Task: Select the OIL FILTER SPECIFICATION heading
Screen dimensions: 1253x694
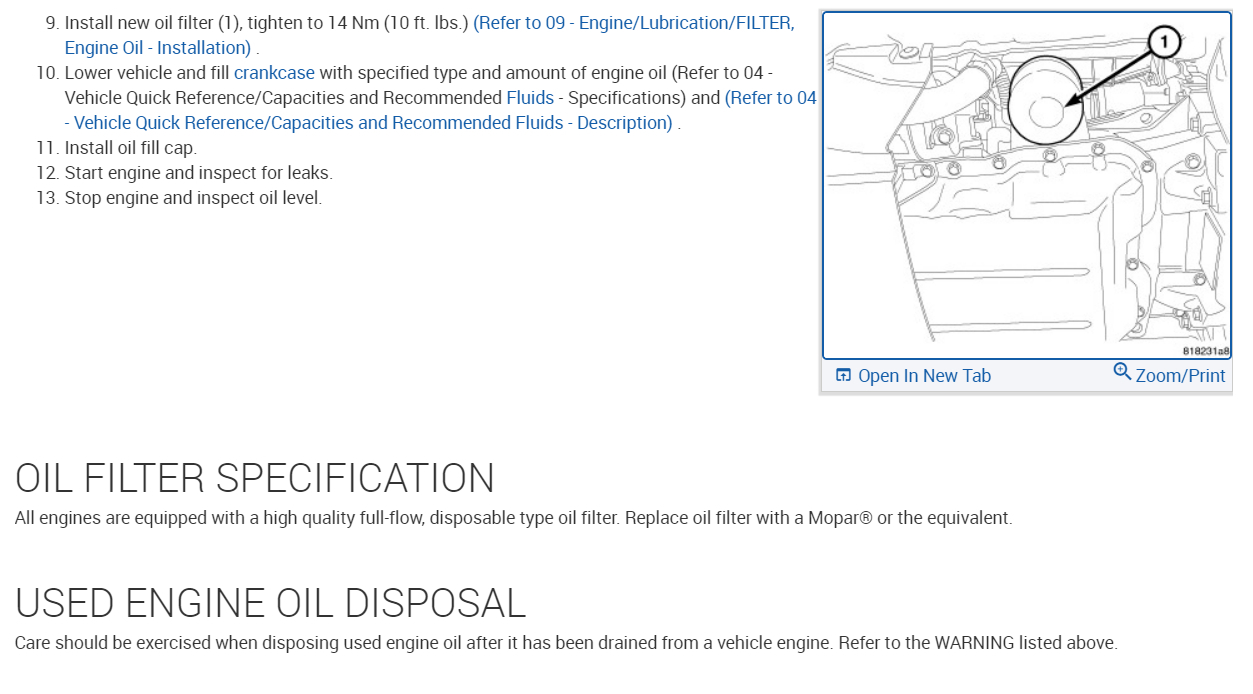Action: 255,478
